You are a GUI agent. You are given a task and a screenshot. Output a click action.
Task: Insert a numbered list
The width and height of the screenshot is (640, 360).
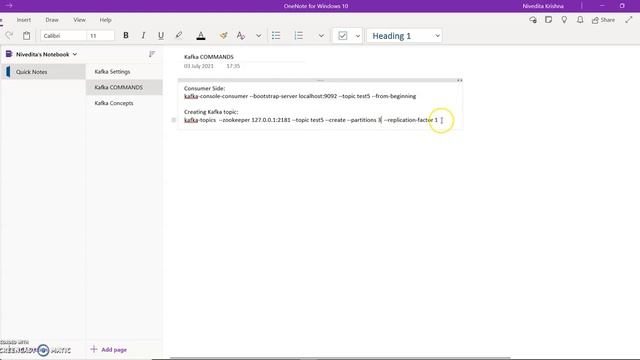pos(299,36)
